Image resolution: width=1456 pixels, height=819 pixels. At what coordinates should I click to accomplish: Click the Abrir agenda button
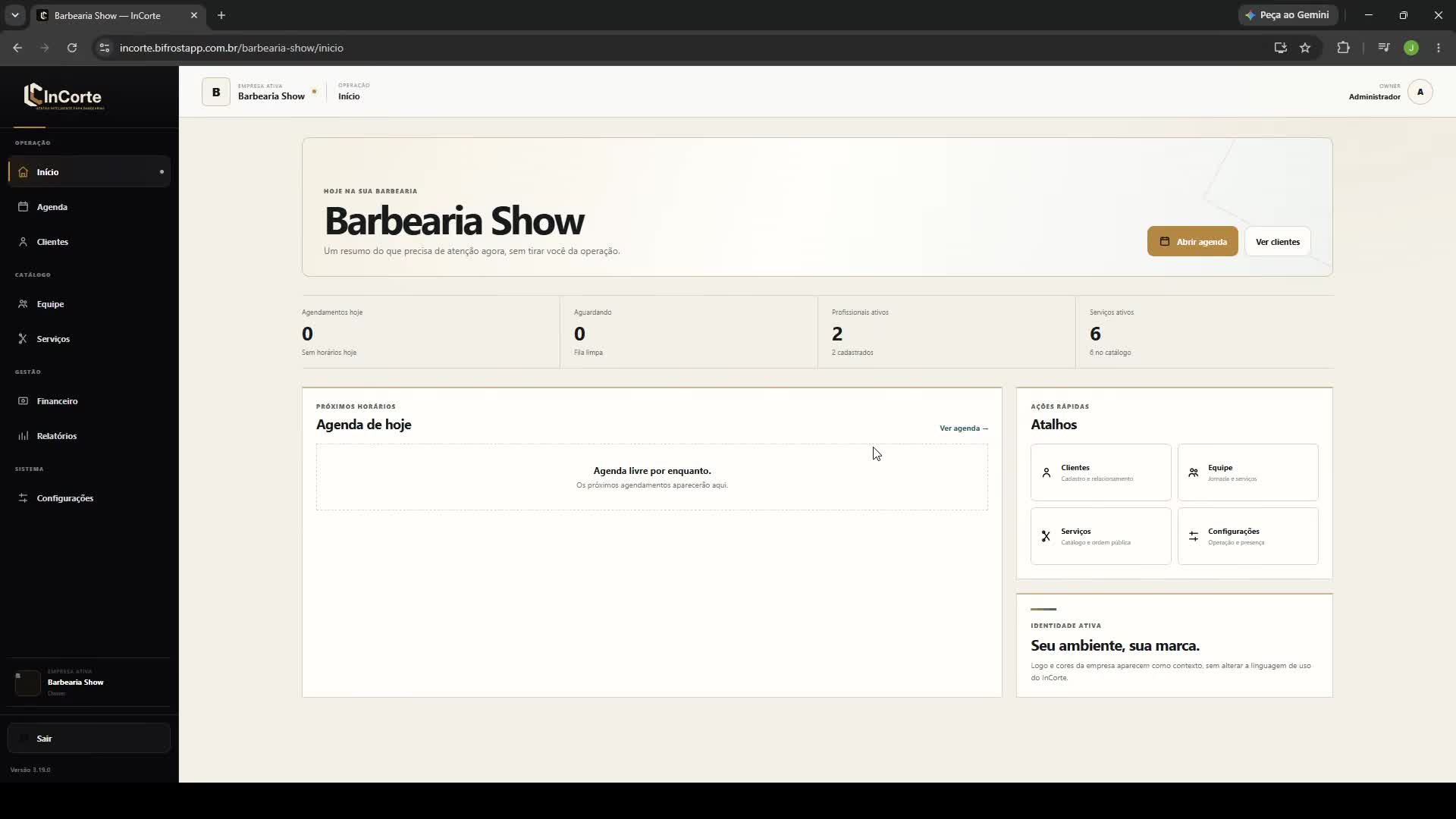pyautogui.click(x=1192, y=242)
